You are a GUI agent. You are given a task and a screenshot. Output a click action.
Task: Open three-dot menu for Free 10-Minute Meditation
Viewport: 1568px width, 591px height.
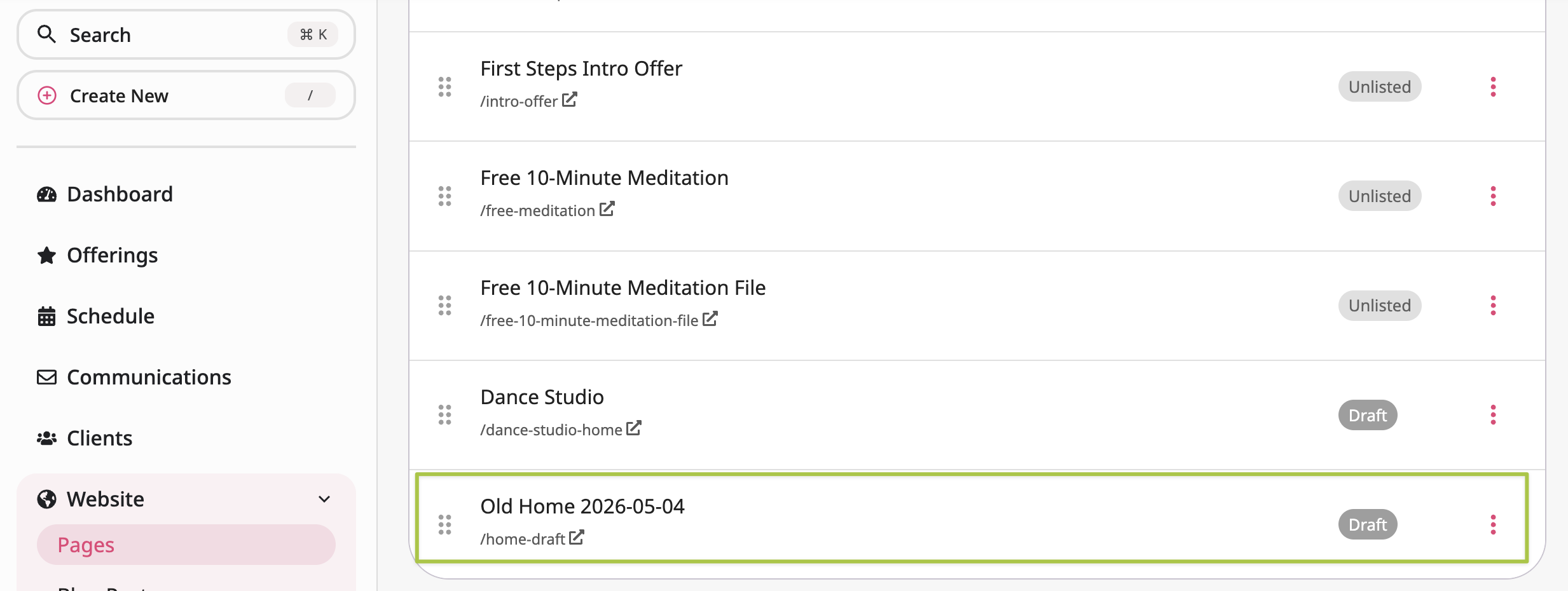click(1493, 196)
